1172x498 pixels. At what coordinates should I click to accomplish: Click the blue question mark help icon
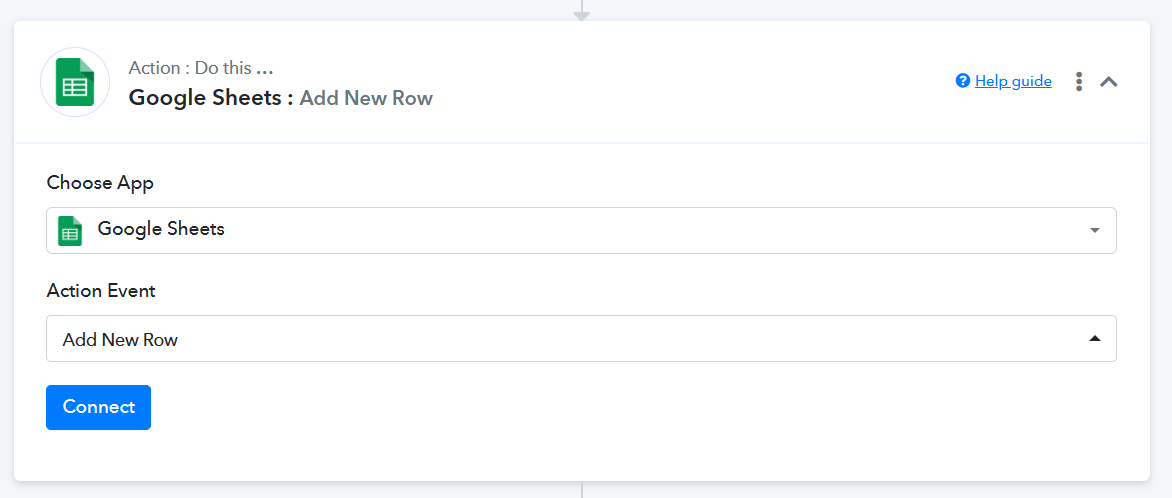(963, 81)
